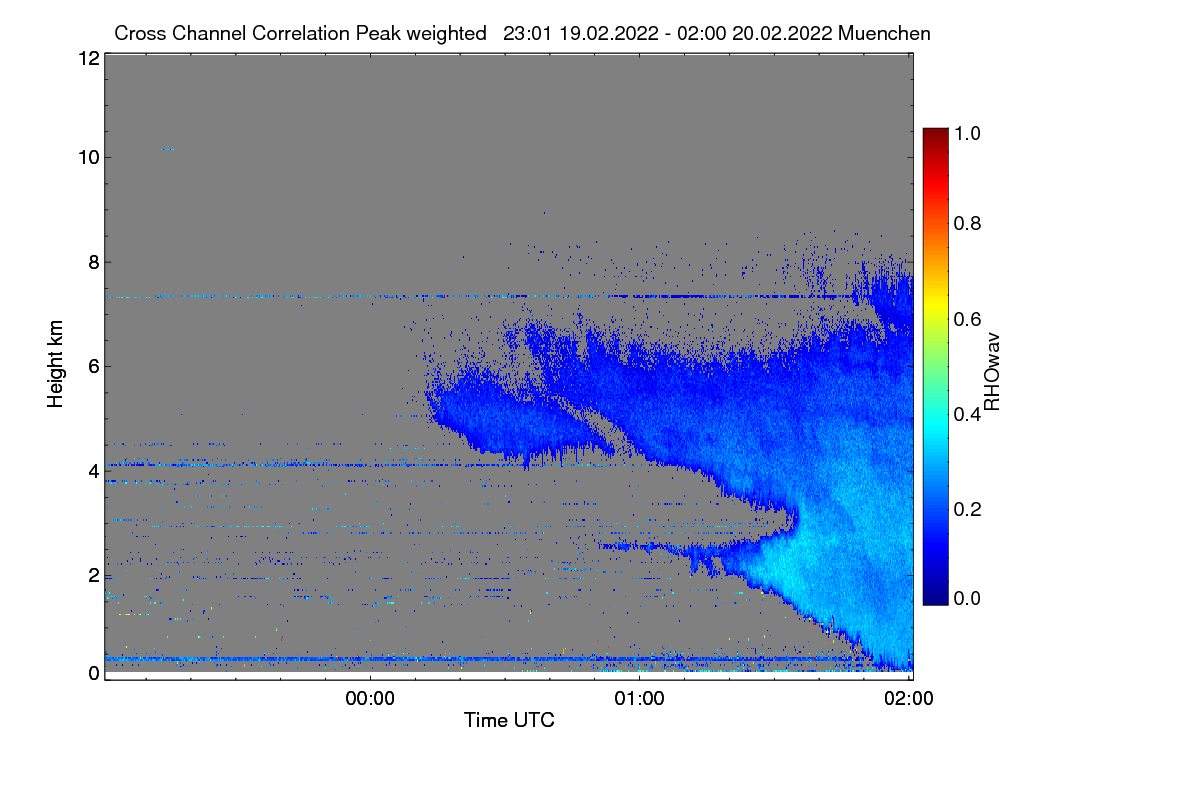Click the y-axis tick label '6'
This screenshot has width=1200, height=800.
94,366
